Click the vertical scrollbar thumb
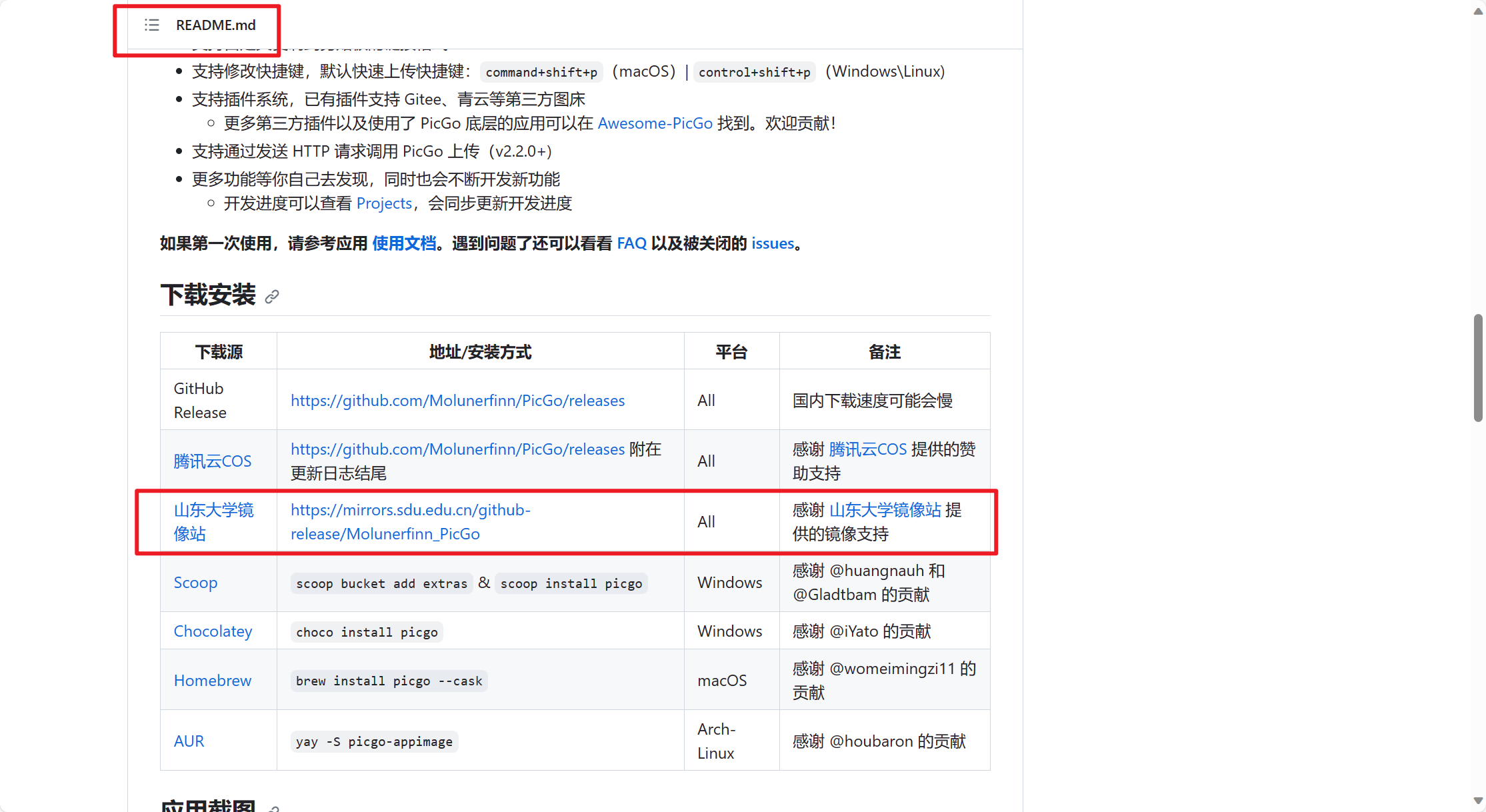 pyautogui.click(x=1478, y=369)
